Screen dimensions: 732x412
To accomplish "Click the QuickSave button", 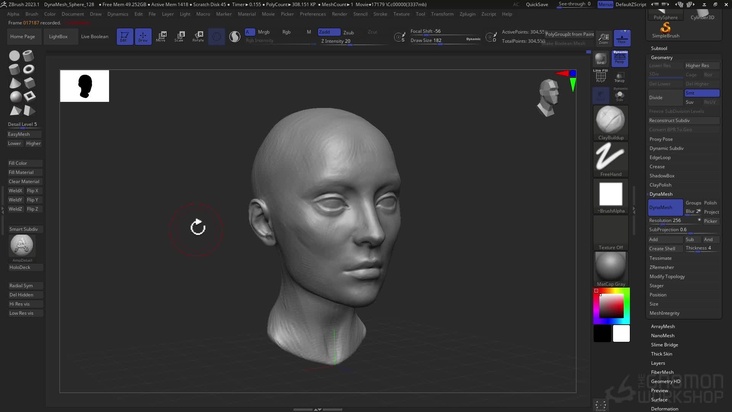I will coord(537,4).
